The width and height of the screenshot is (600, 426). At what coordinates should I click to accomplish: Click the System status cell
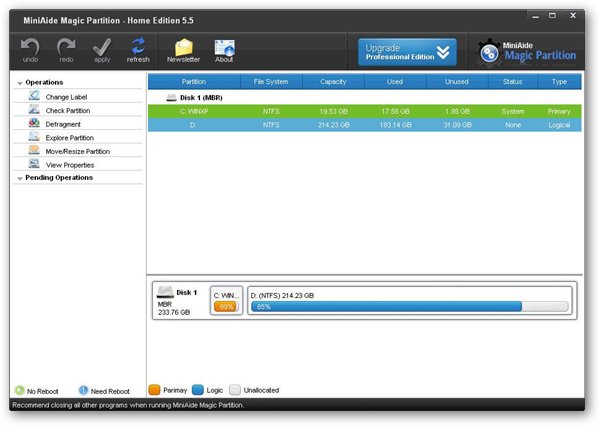point(513,111)
